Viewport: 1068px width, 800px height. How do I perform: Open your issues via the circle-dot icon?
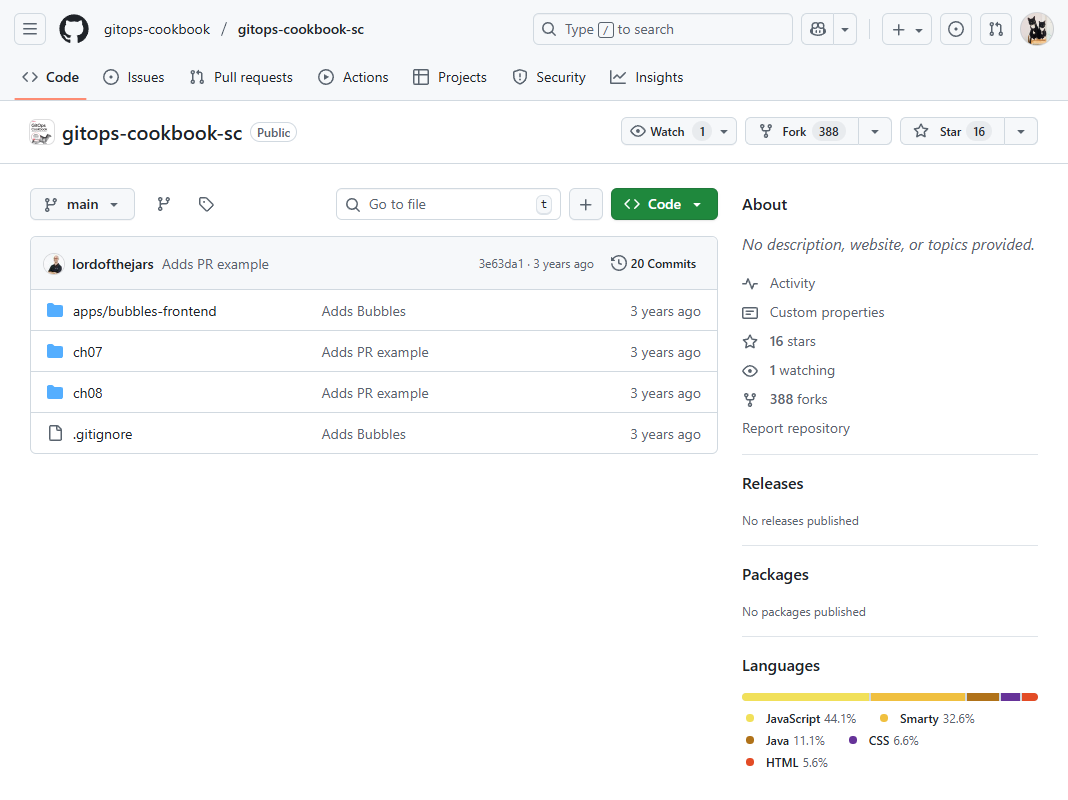pos(956,29)
